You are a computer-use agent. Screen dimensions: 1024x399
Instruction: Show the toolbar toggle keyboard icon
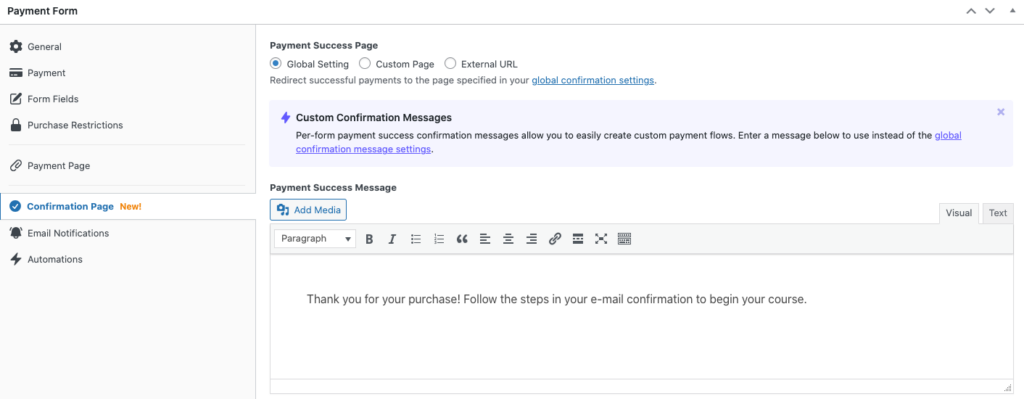click(x=624, y=239)
